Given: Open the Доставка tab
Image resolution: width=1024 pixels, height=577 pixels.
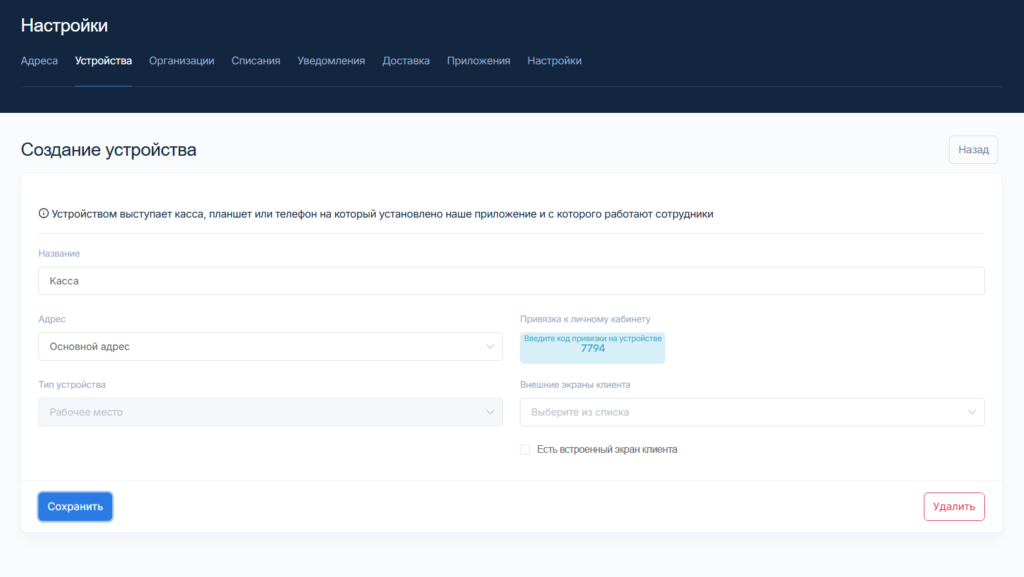Looking at the screenshot, I should click(x=406, y=61).
